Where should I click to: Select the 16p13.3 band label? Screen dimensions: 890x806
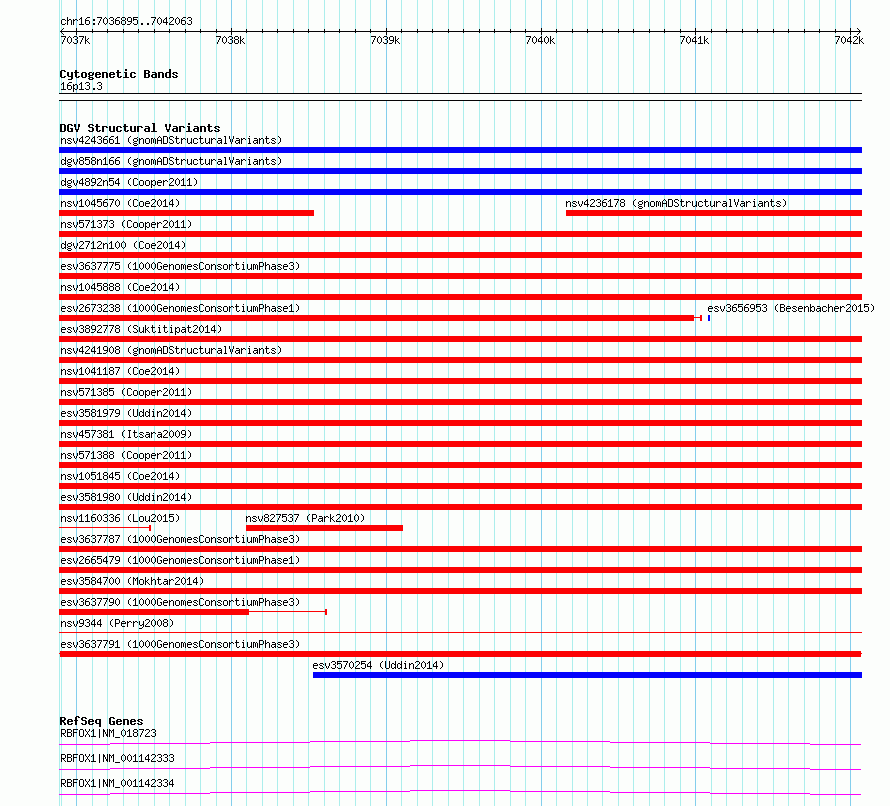[81, 86]
